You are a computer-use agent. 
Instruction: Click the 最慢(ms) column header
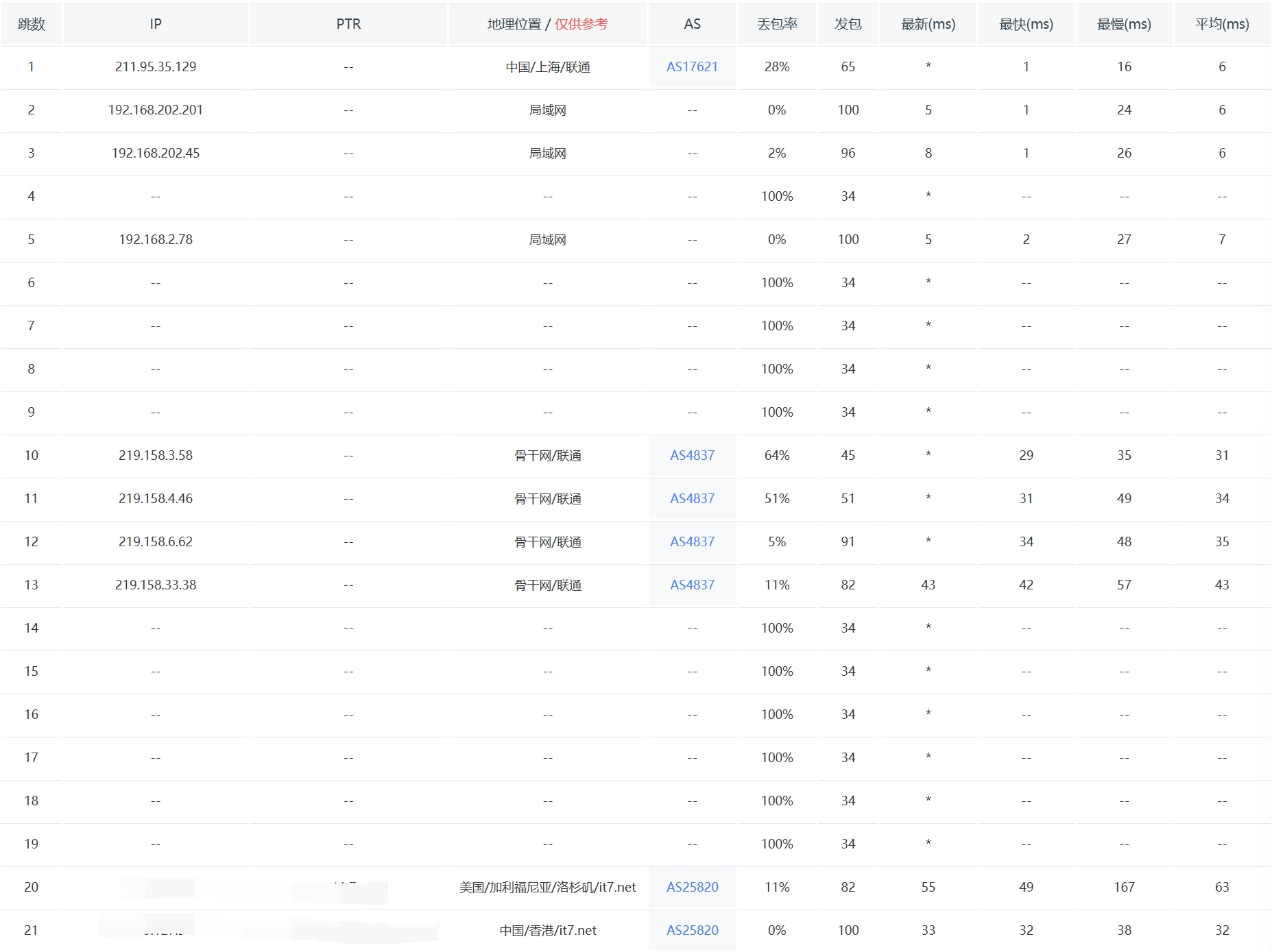click(x=1125, y=24)
